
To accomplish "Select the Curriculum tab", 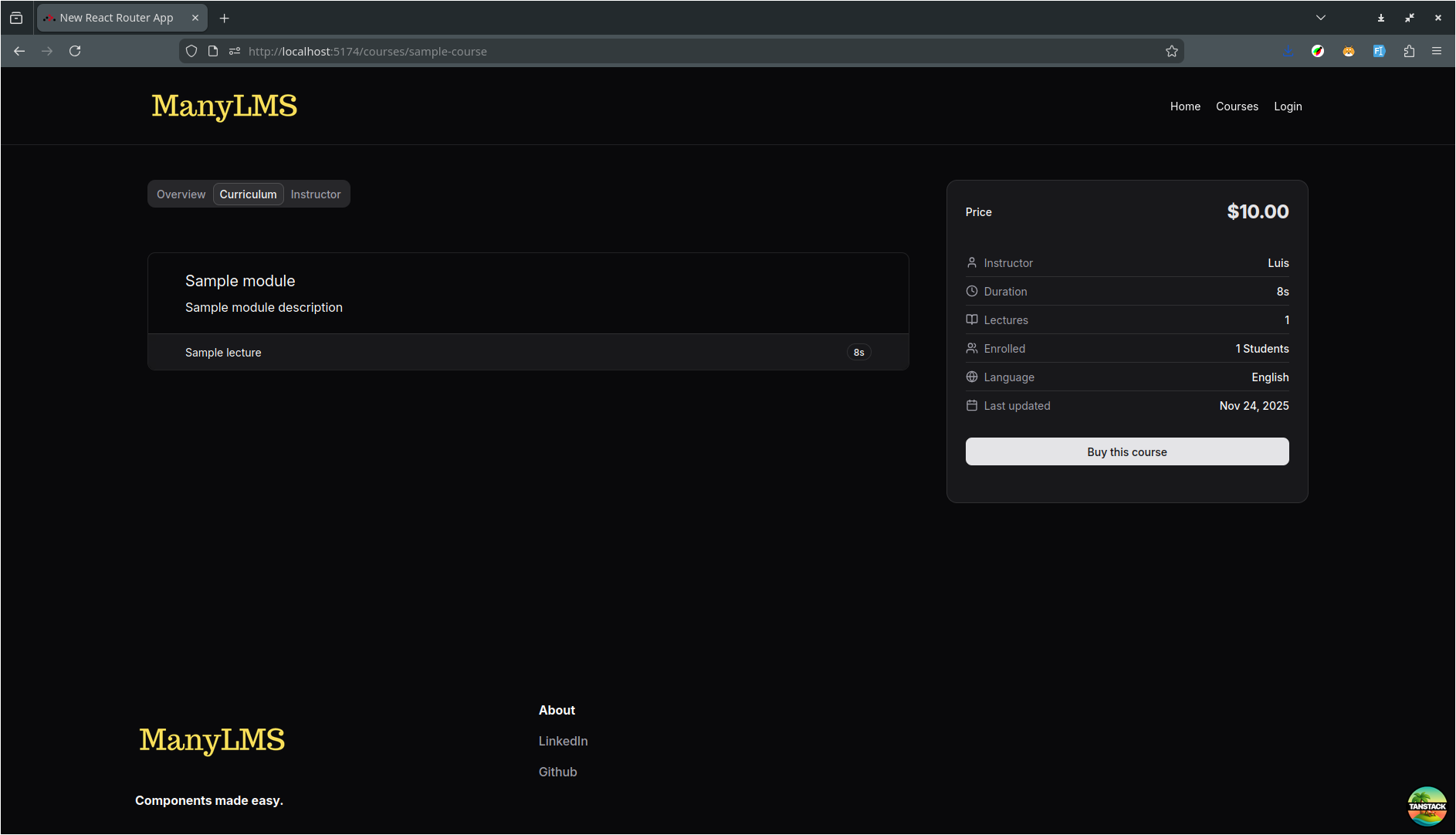I will [x=248, y=194].
